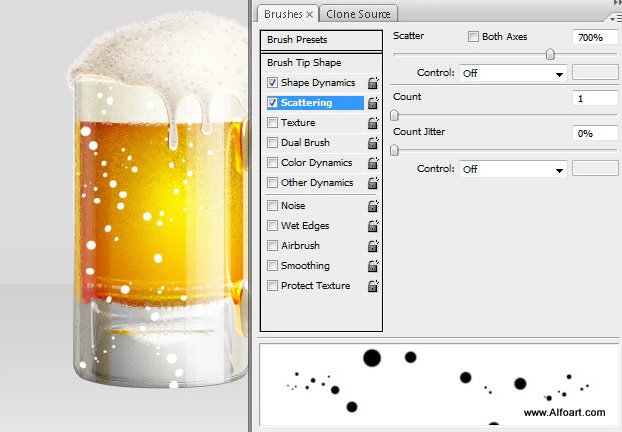Open the Scatter Control dropdown
Screen dimensions: 622x432
[x=513, y=73]
